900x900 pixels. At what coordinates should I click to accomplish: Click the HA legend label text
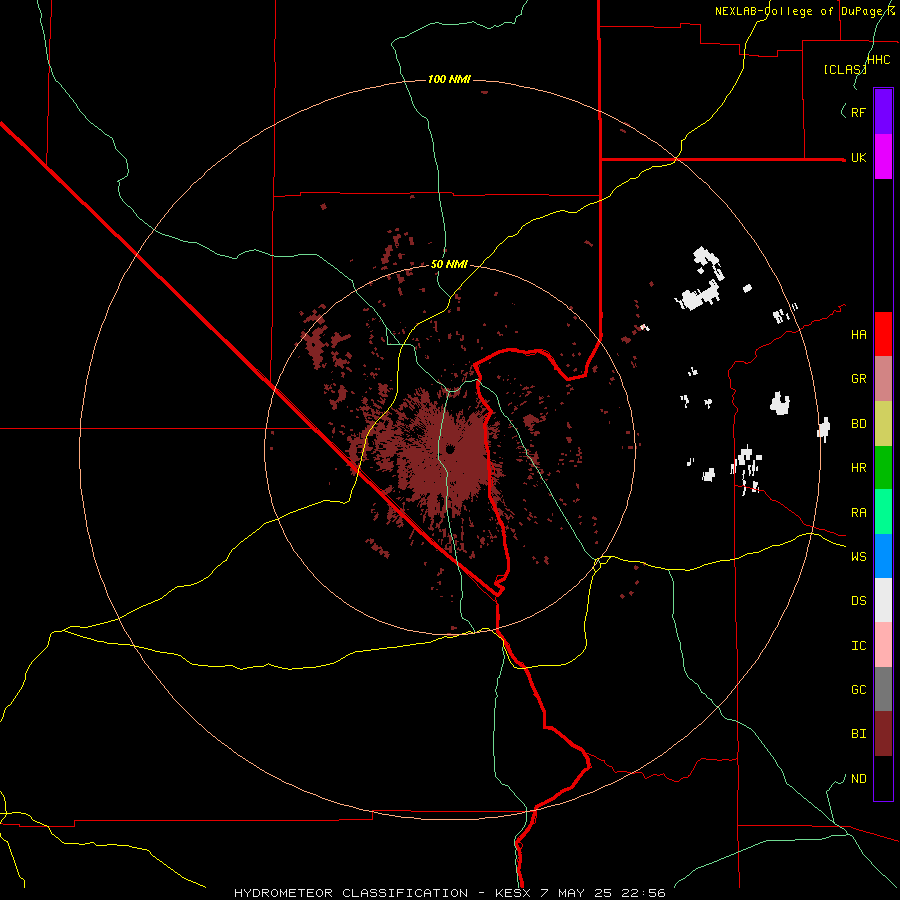858,334
